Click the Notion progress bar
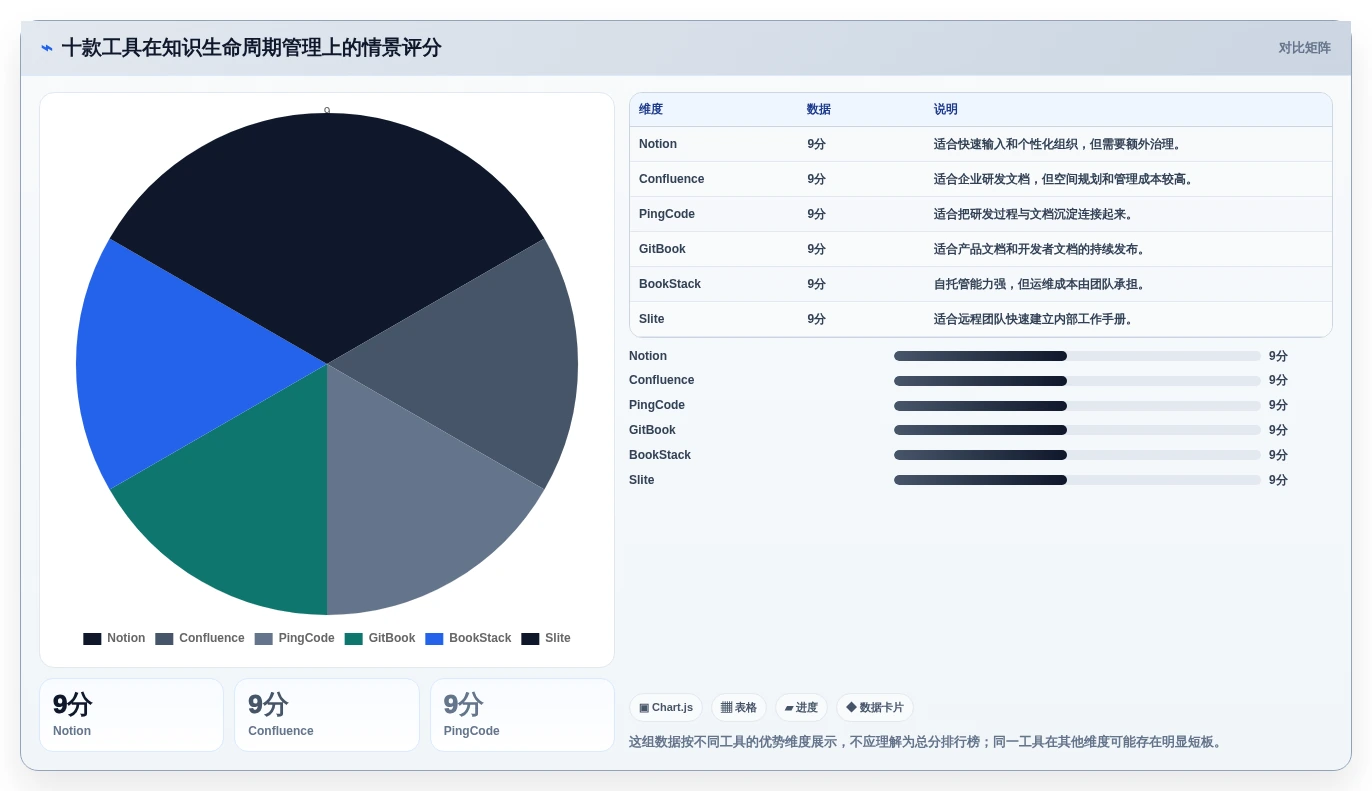The image size is (1372, 791). (1077, 356)
